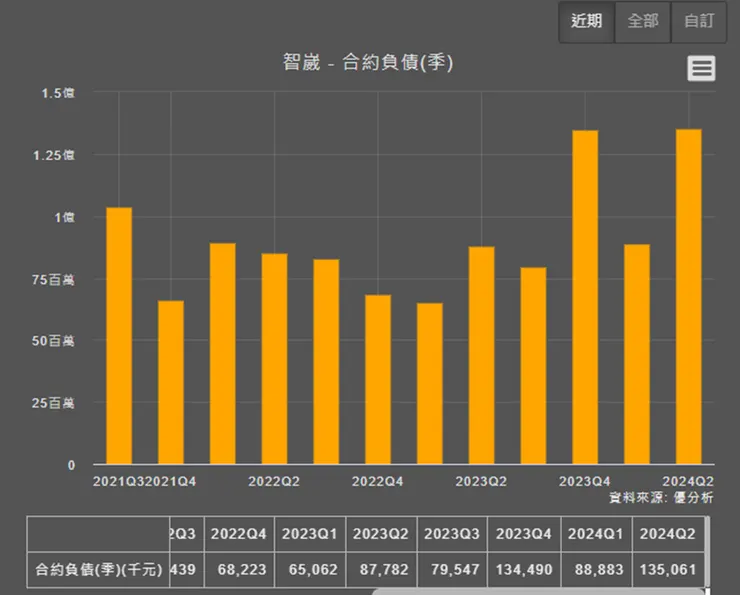Click the row label 合約負債(季)(千元)
The image size is (740, 595).
[x=99, y=570]
